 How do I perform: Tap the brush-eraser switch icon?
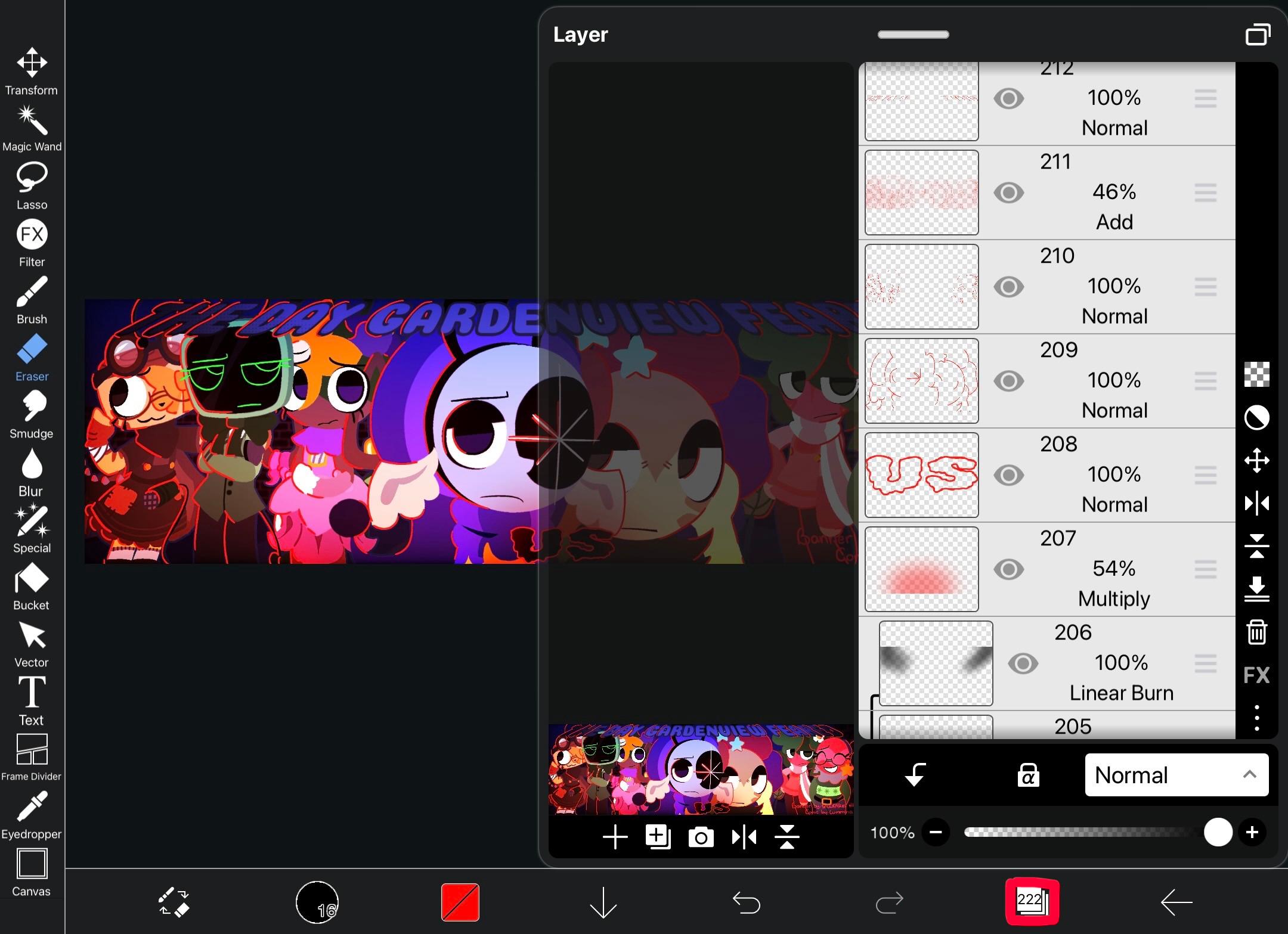174,902
